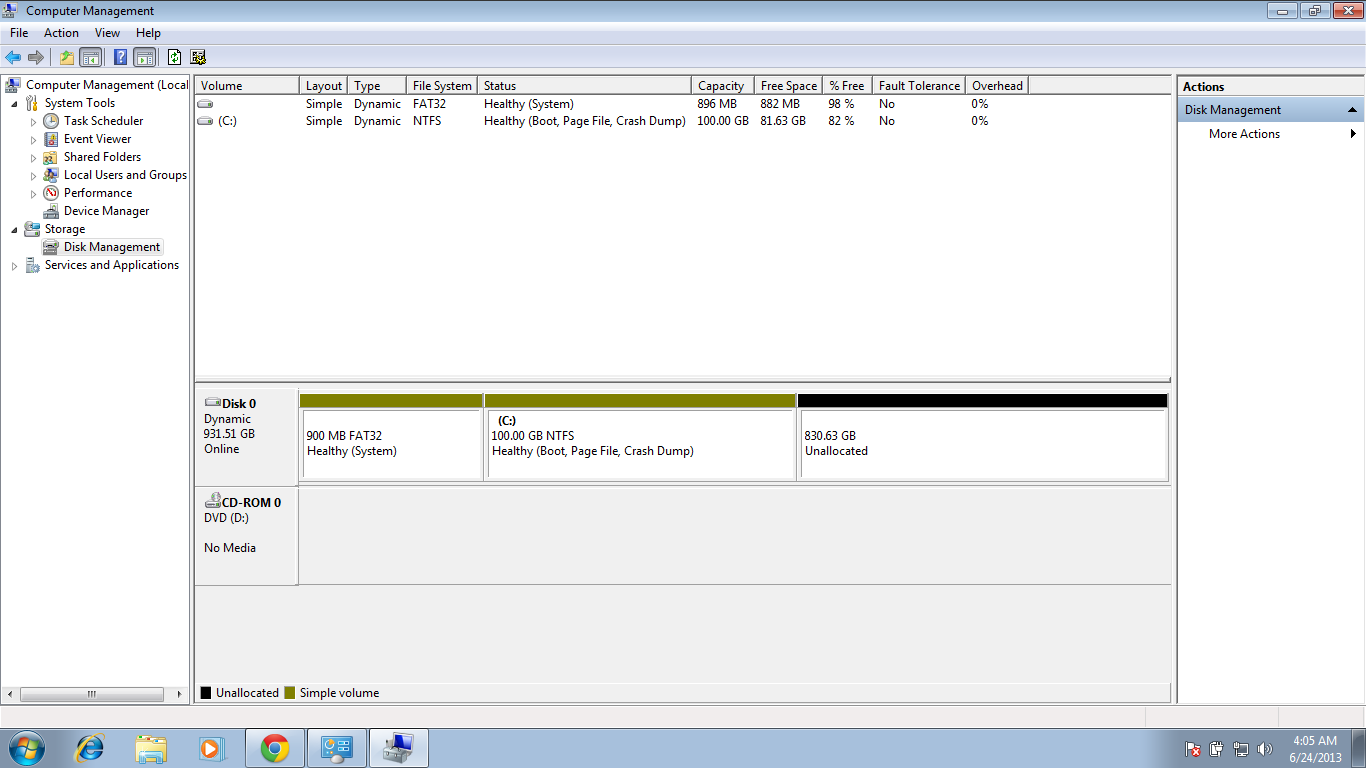Collapse the Disk Management actions header
Image resolution: width=1366 pixels, height=768 pixels.
coord(1352,110)
